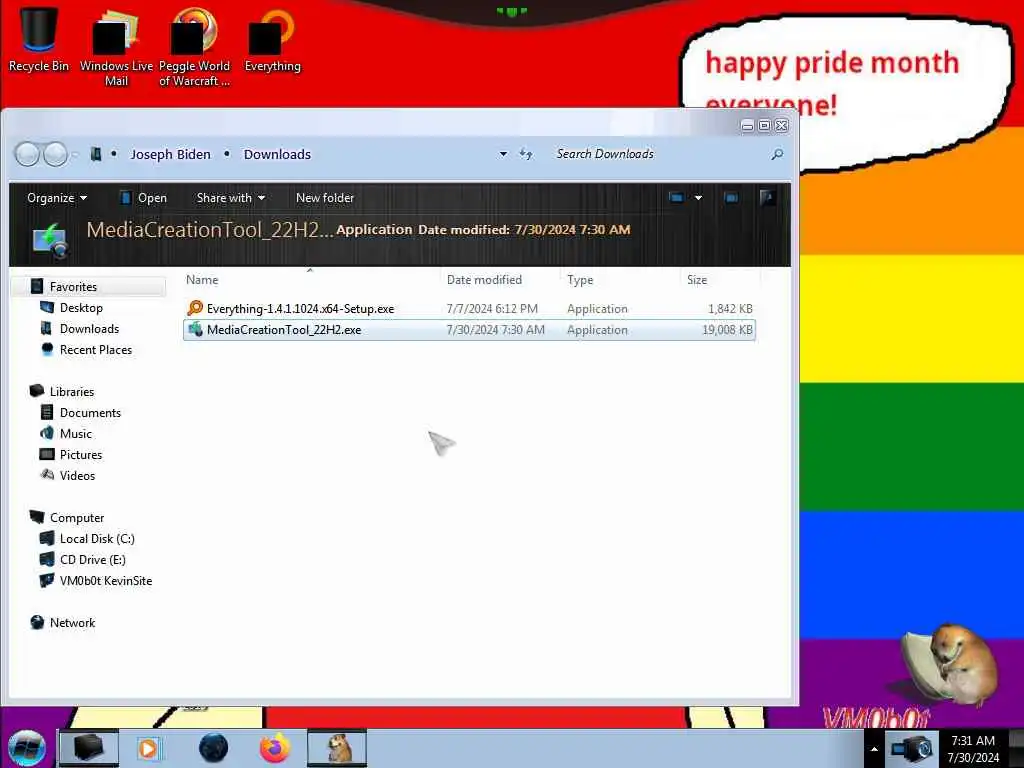Click the Back navigation button in Explorer

tap(27, 154)
